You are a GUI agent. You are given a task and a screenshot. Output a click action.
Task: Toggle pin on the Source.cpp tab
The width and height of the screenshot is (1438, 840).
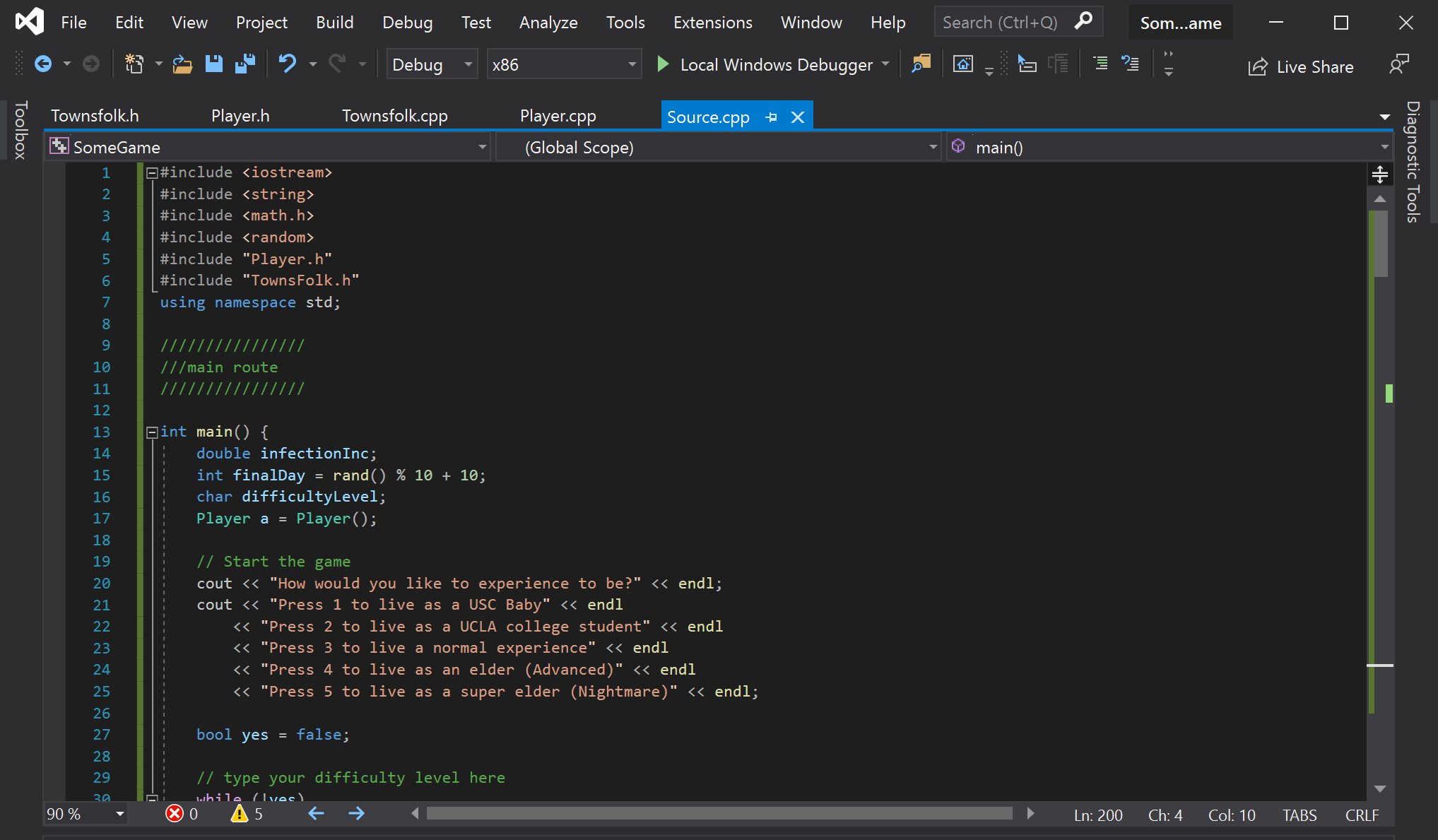pos(772,117)
